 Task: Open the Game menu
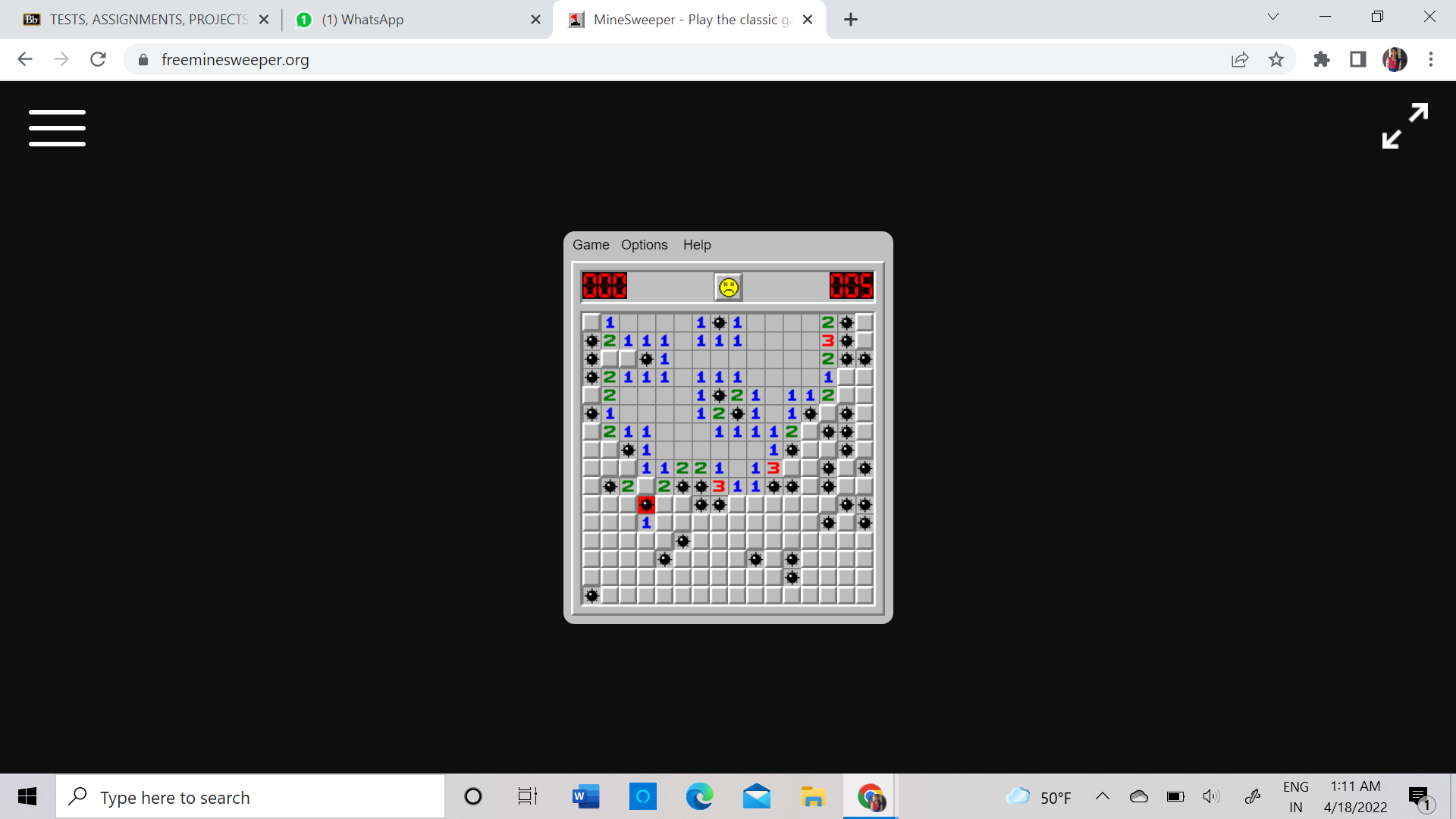[591, 245]
